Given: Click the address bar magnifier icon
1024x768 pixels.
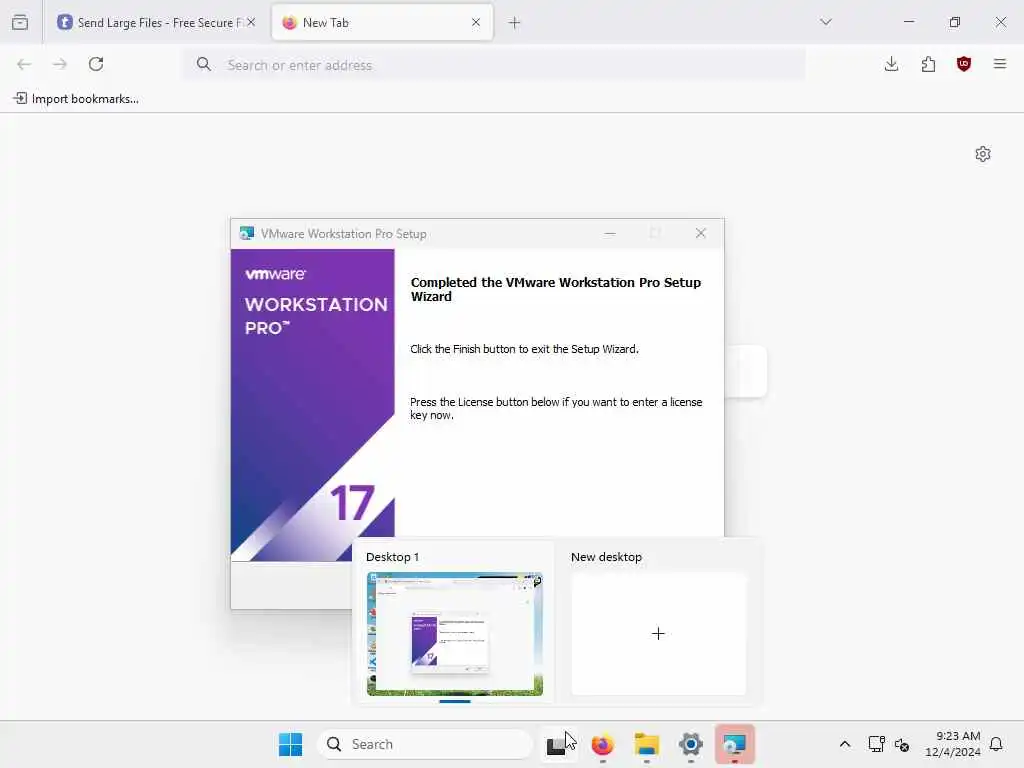Looking at the screenshot, I should coord(204,64).
